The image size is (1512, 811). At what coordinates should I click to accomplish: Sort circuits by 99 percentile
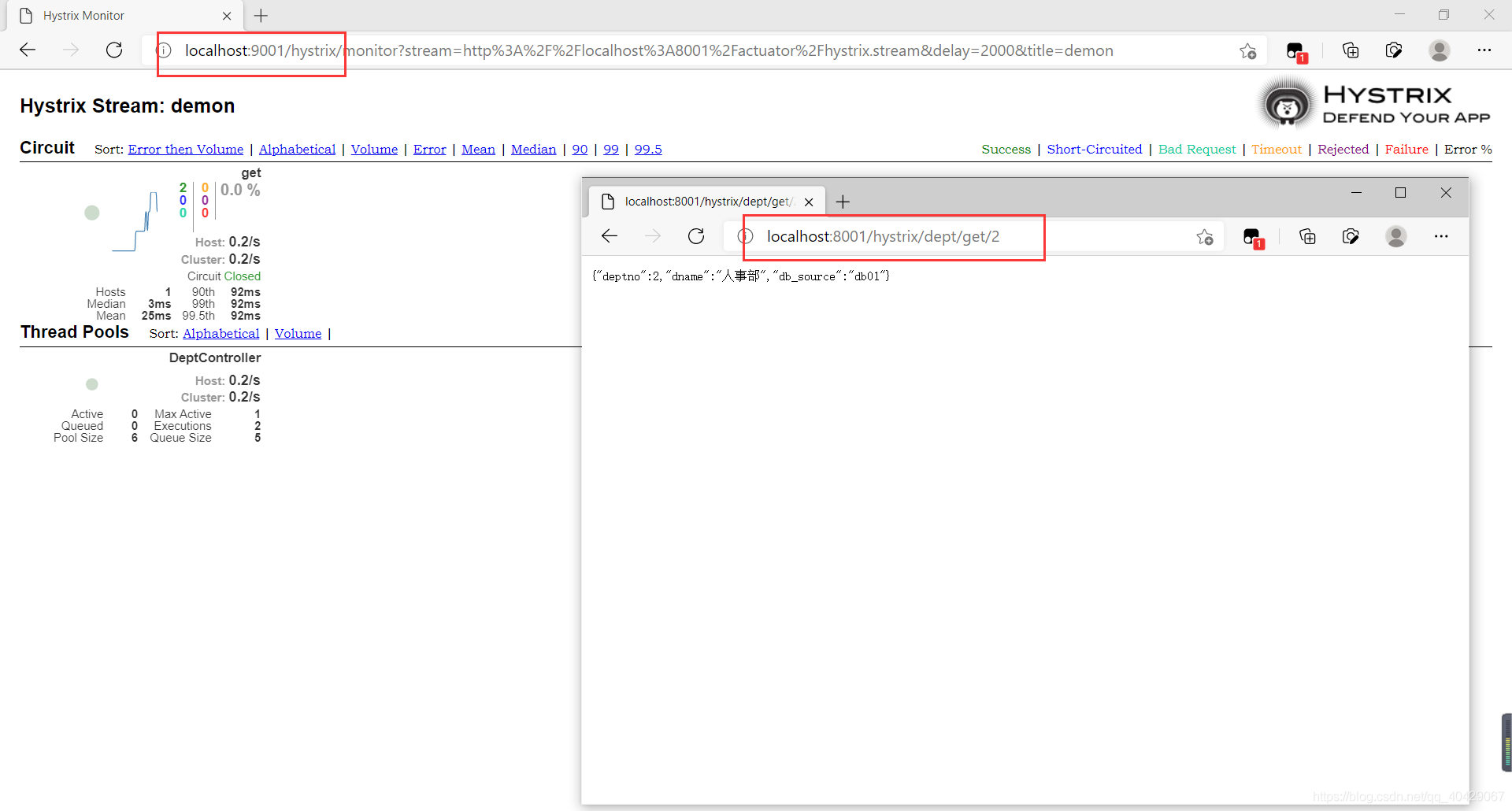(611, 150)
